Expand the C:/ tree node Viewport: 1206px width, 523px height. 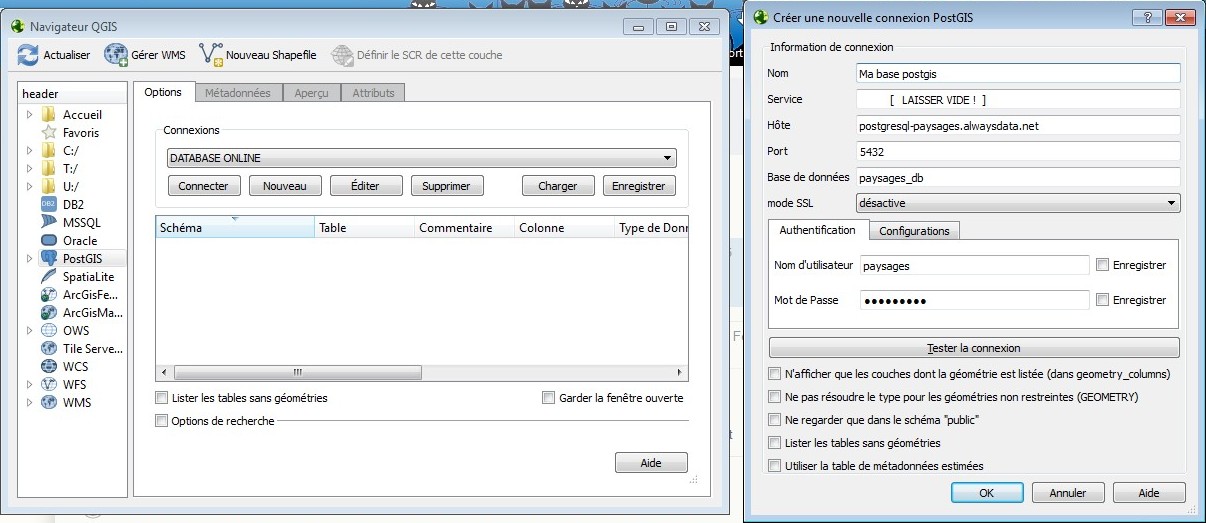click(x=30, y=151)
